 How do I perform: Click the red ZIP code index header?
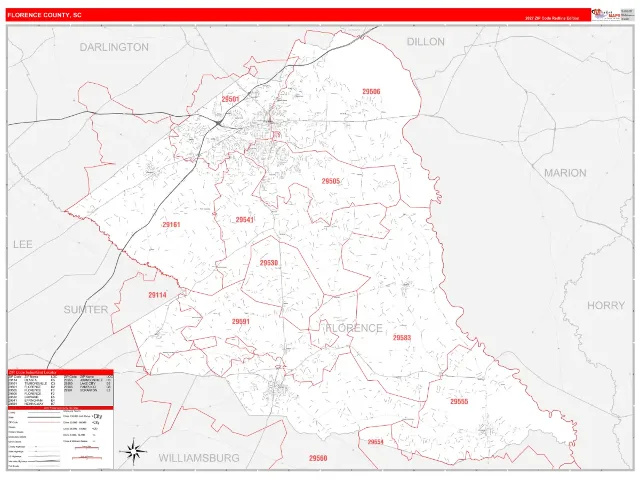pyautogui.click(x=60, y=372)
